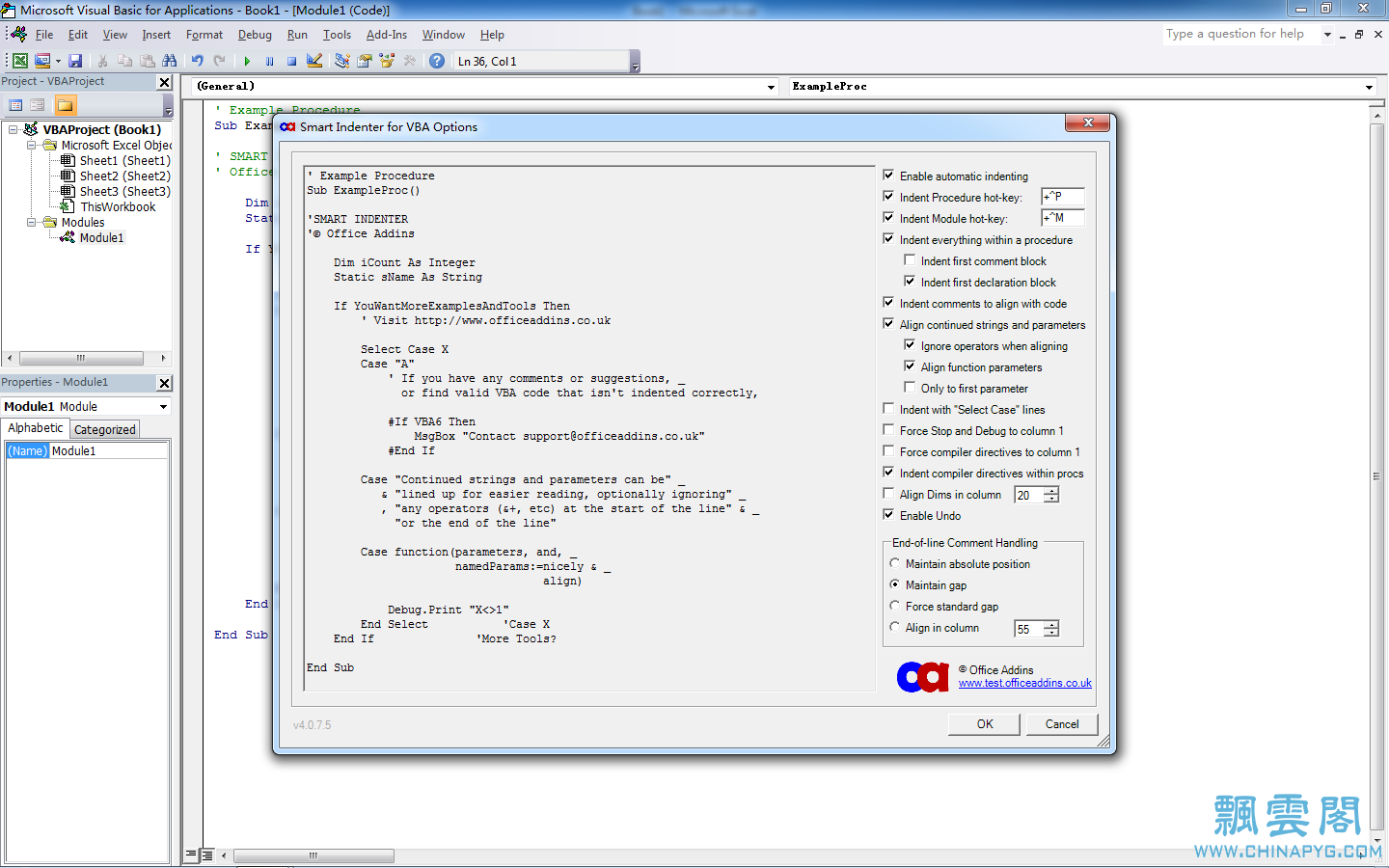Image resolution: width=1389 pixels, height=868 pixels.
Task: Open the Format menu
Action: click(x=204, y=35)
